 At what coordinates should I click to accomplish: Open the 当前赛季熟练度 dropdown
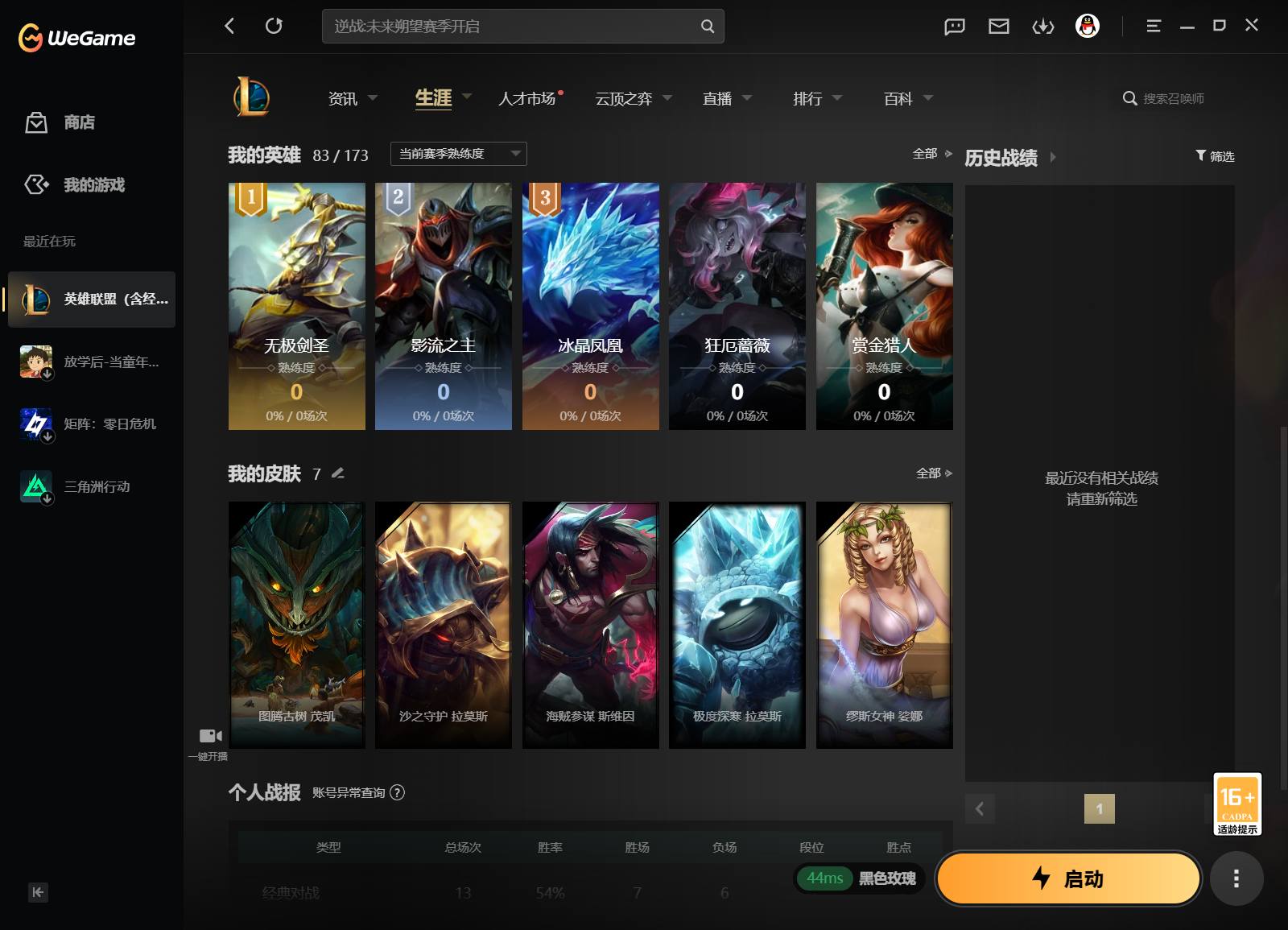click(459, 154)
